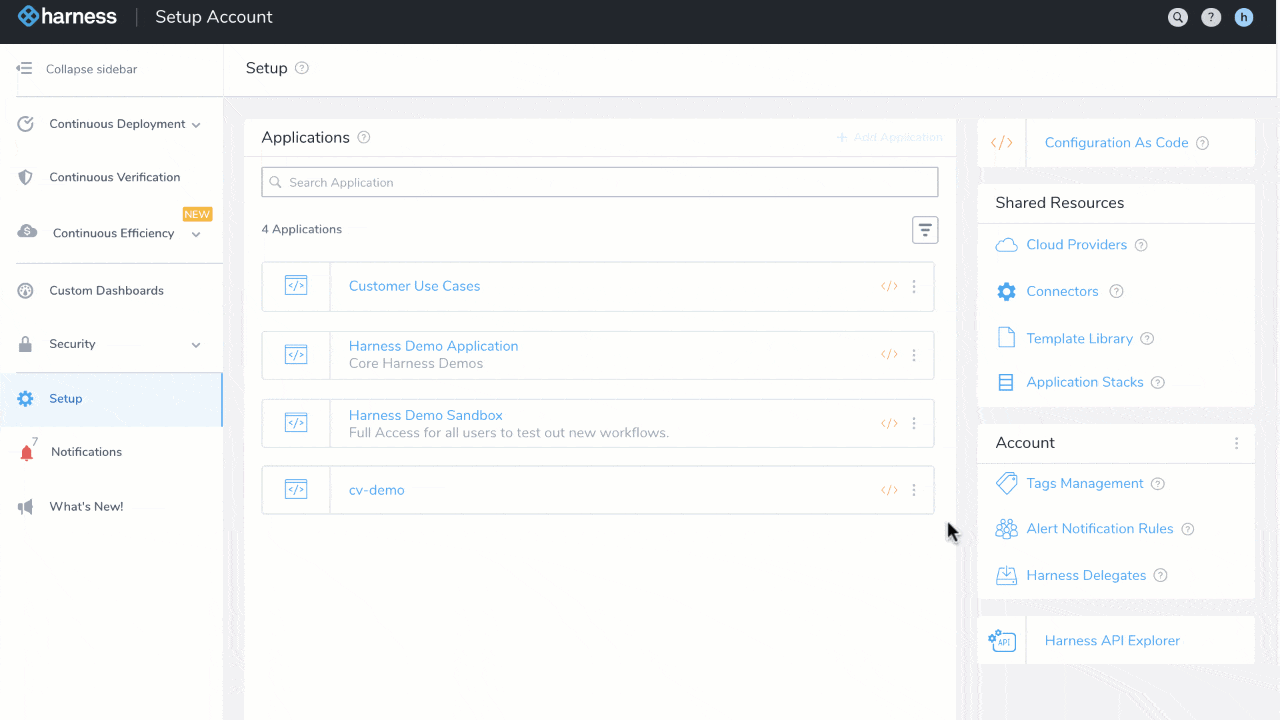Expand the Continuous Efficiency chevron
Screen dimensions: 1280x720
[196, 234]
